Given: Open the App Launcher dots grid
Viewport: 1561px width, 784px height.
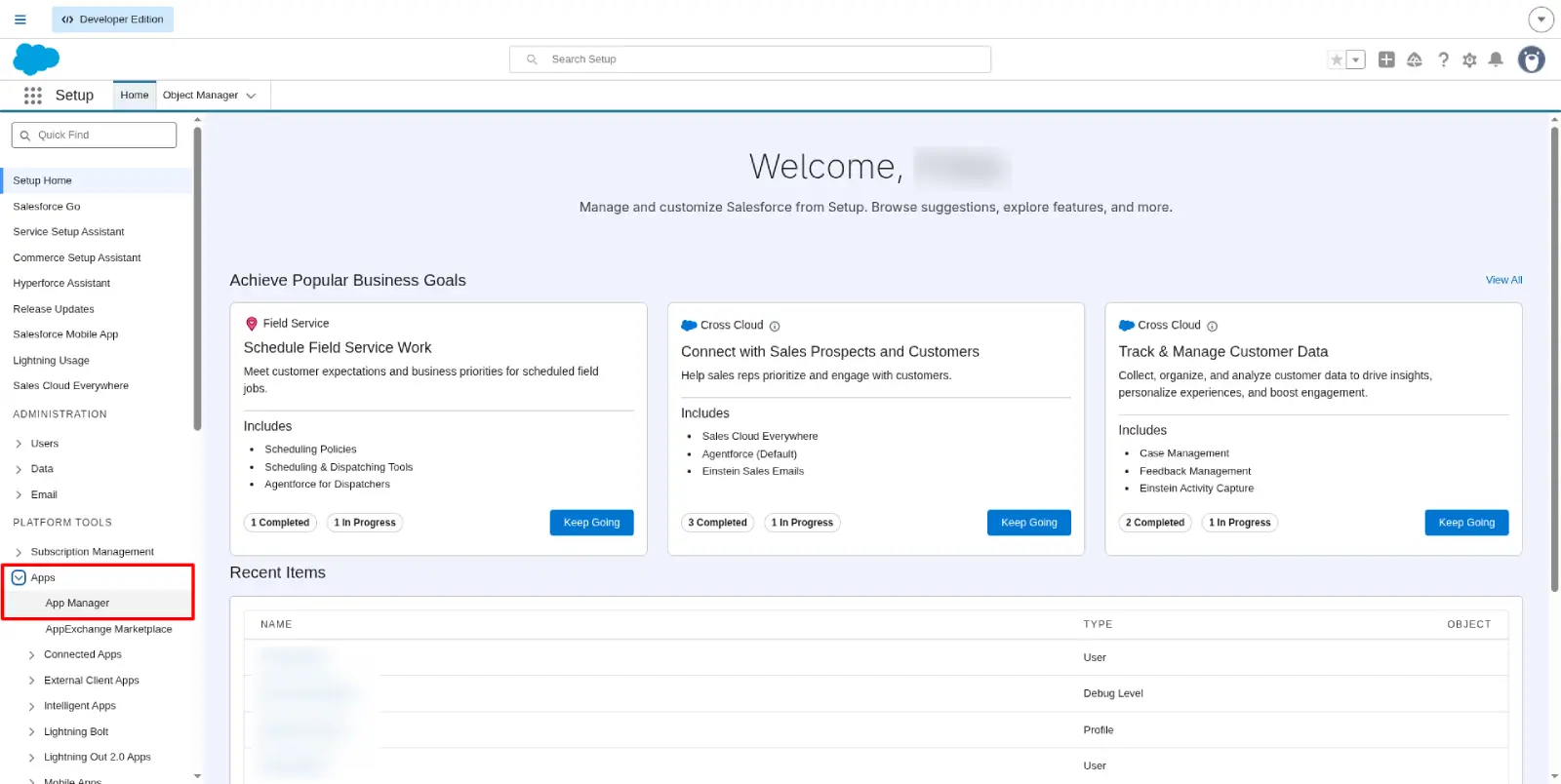Looking at the screenshot, I should click(x=33, y=96).
